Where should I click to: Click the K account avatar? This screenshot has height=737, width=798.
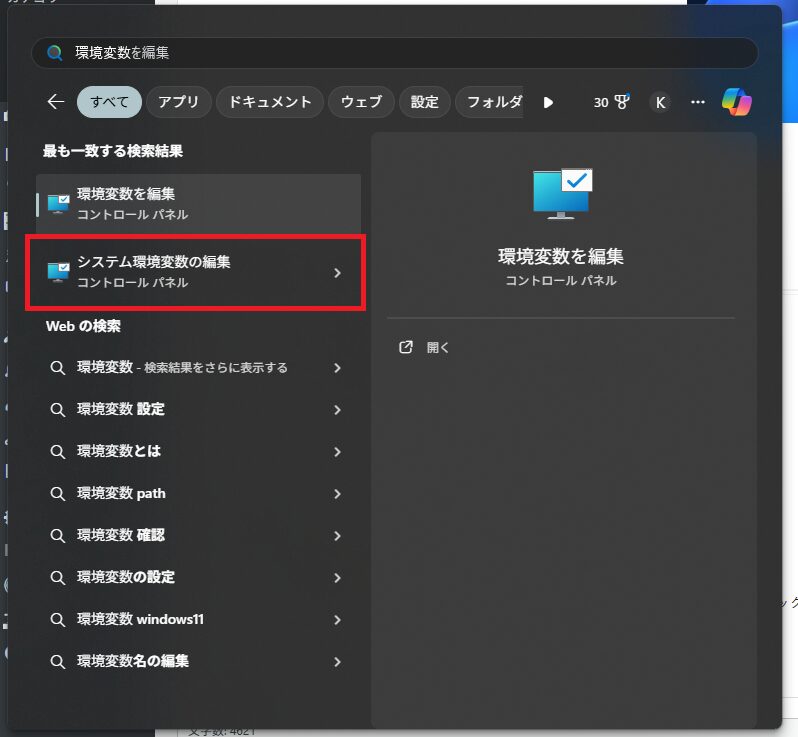[660, 102]
